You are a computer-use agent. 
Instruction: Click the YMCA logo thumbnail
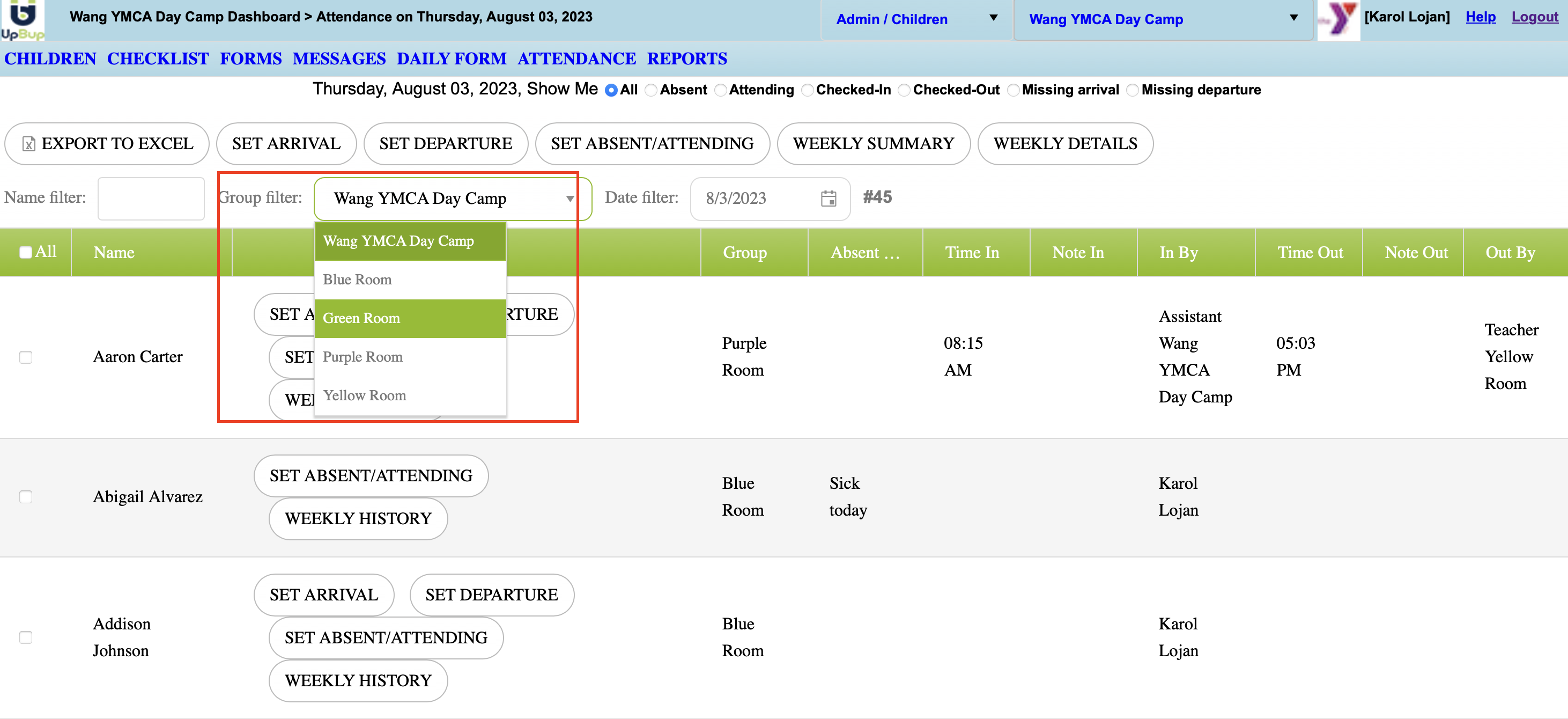[x=1338, y=19]
